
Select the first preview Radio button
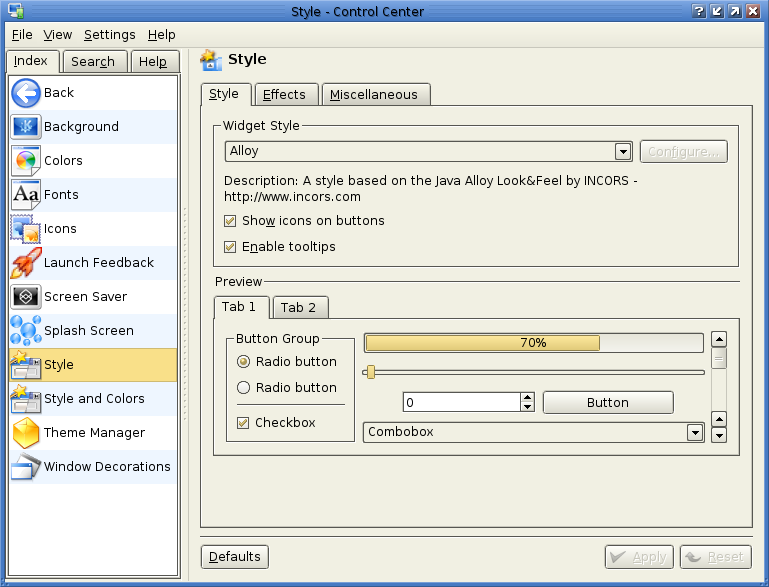(x=243, y=362)
